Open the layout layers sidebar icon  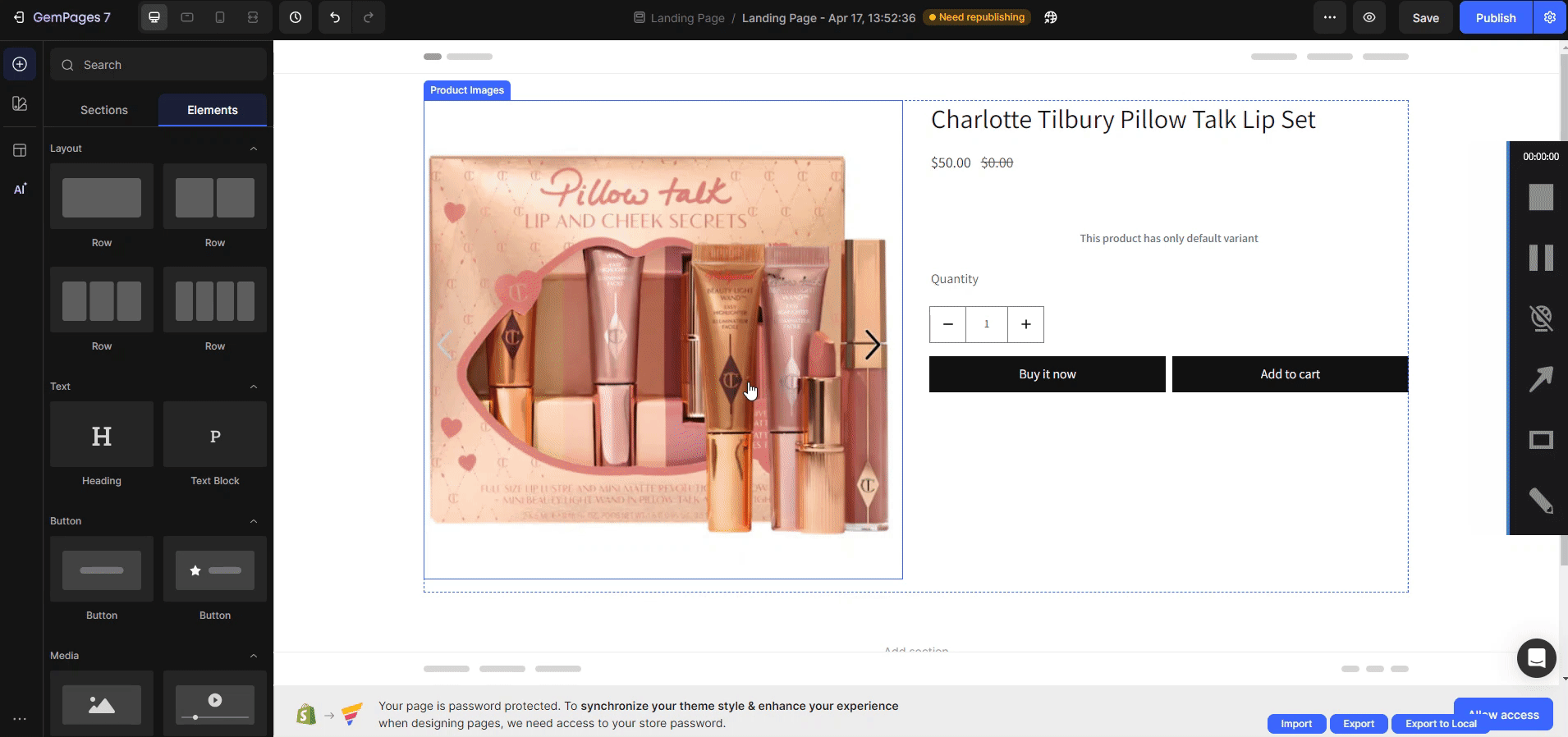[20, 150]
